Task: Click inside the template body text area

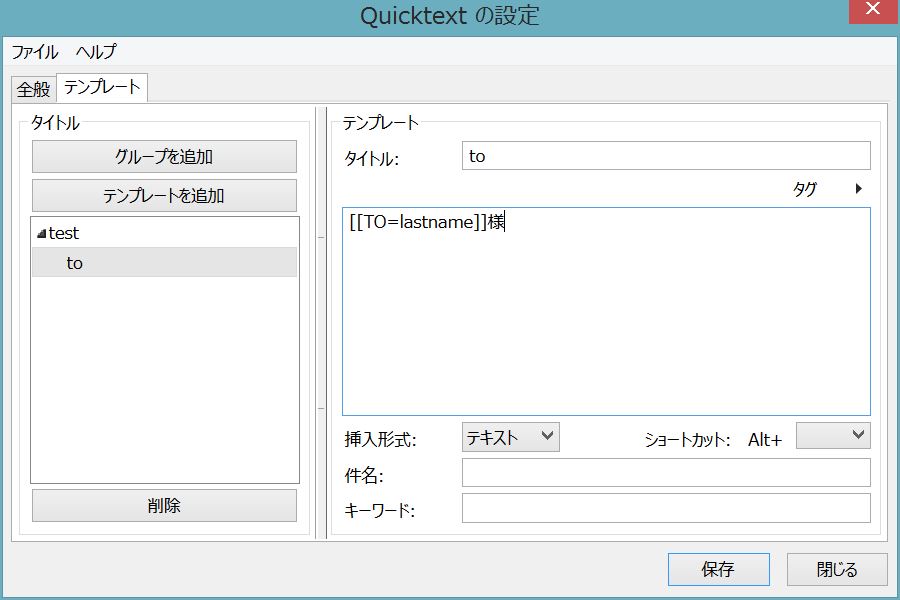Action: [606, 320]
